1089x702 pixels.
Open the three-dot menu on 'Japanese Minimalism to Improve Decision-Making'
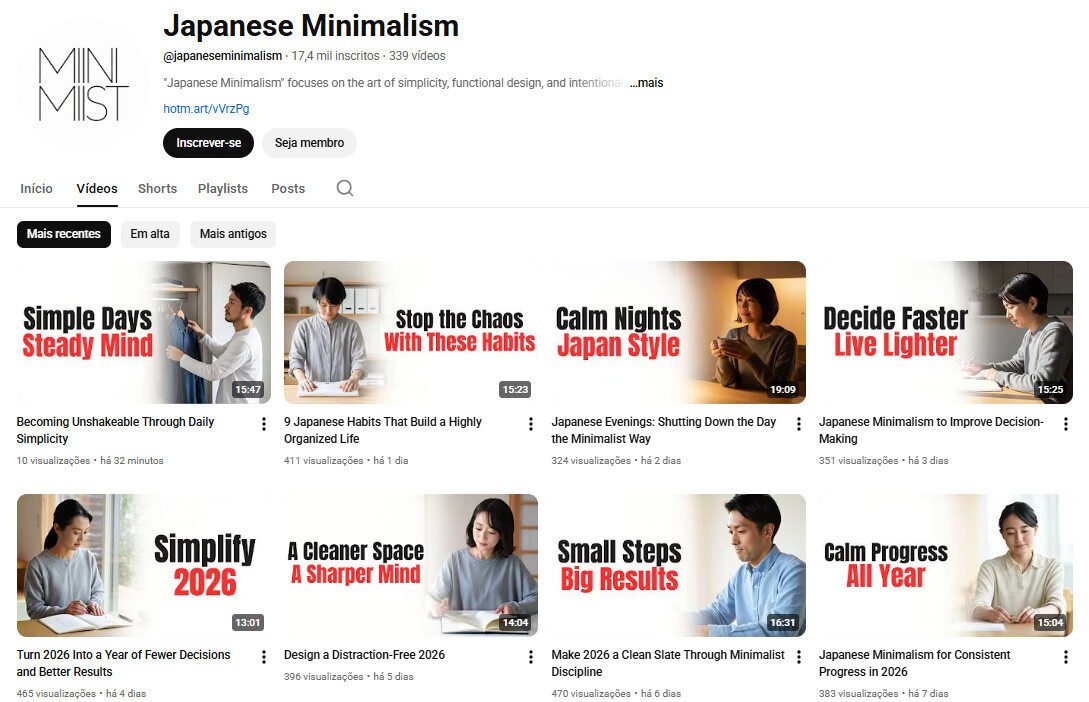tap(1065, 424)
